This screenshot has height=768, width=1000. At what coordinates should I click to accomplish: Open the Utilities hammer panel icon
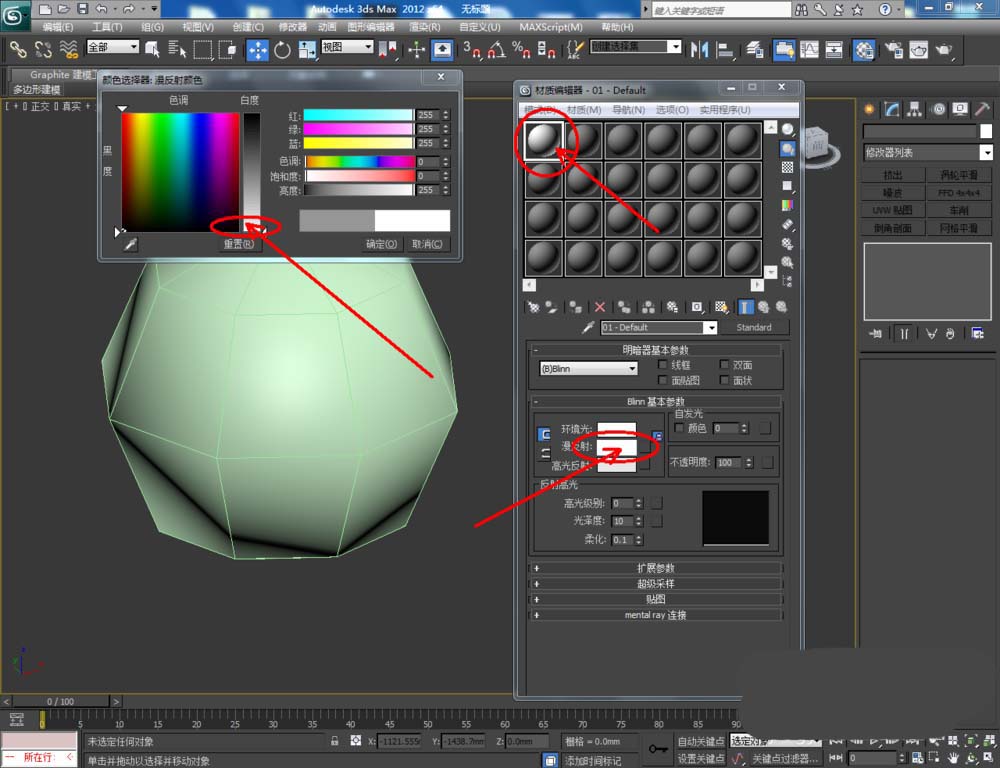coord(982,110)
